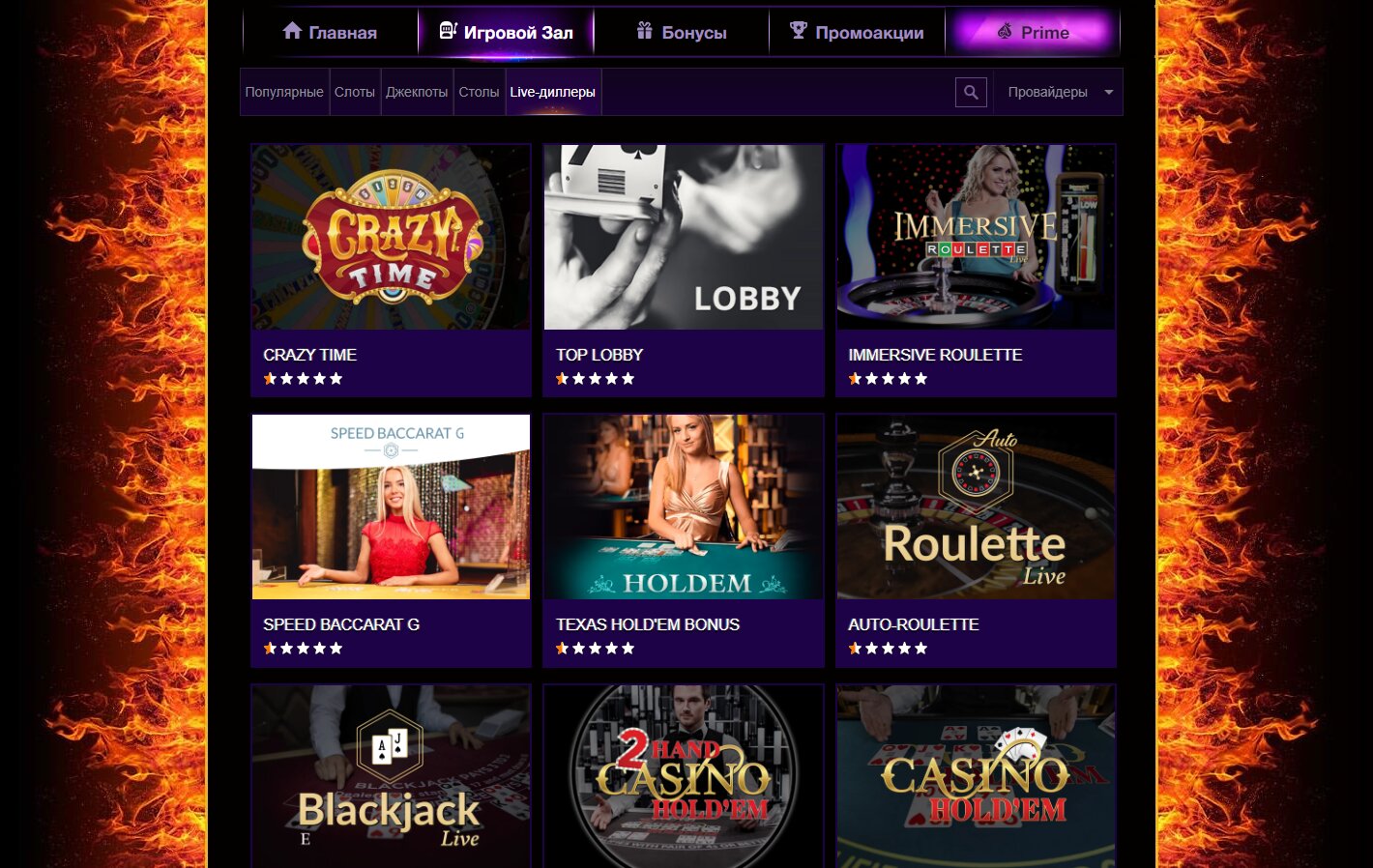The width and height of the screenshot is (1373, 868).
Task: Start Texas Hold'em Bonus game
Action: click(683, 507)
